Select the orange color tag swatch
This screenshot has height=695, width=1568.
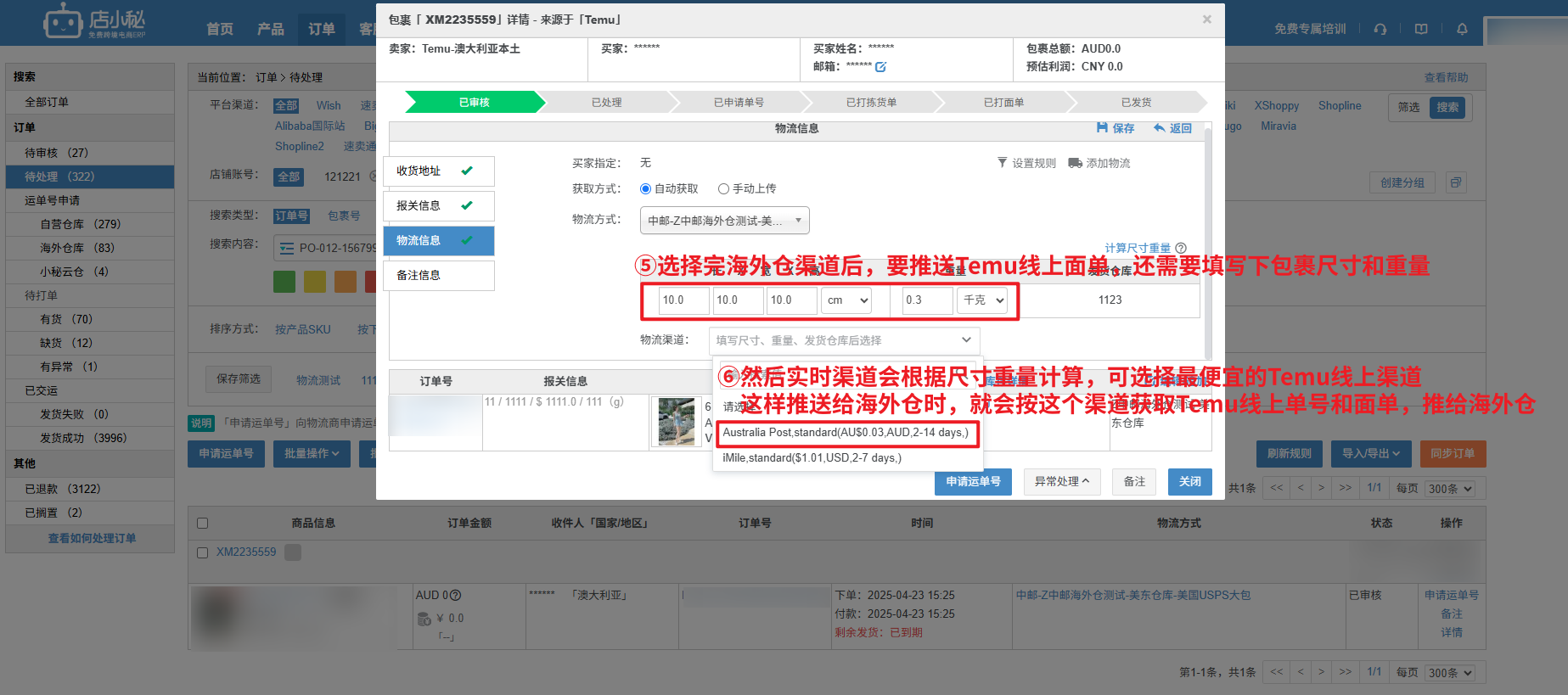(346, 282)
